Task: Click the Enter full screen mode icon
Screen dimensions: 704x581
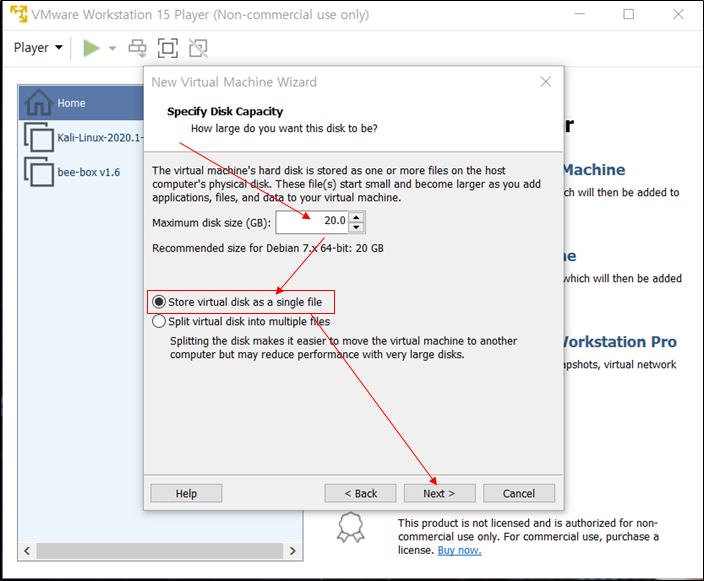Action: click(x=167, y=48)
